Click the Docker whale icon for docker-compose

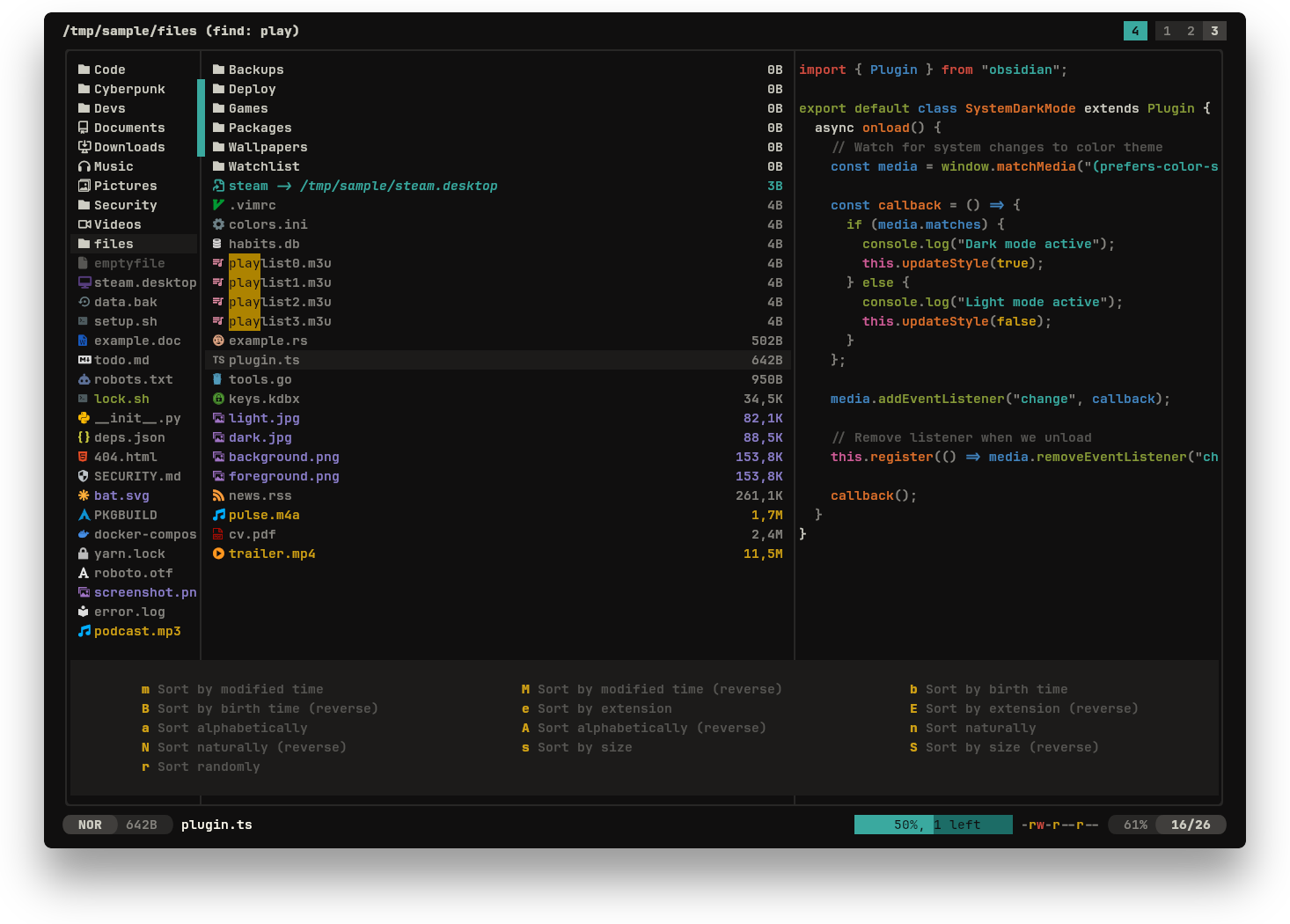(x=84, y=534)
